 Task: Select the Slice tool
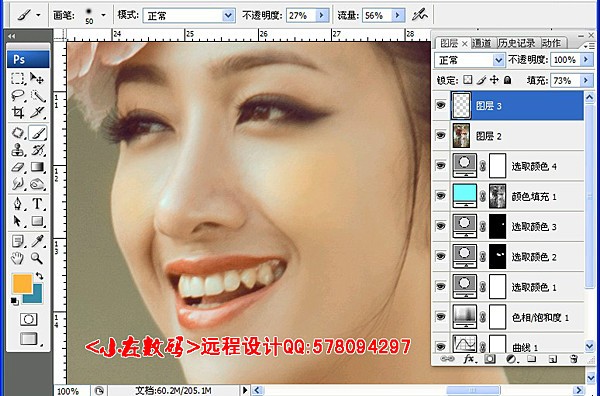[x=37, y=112]
